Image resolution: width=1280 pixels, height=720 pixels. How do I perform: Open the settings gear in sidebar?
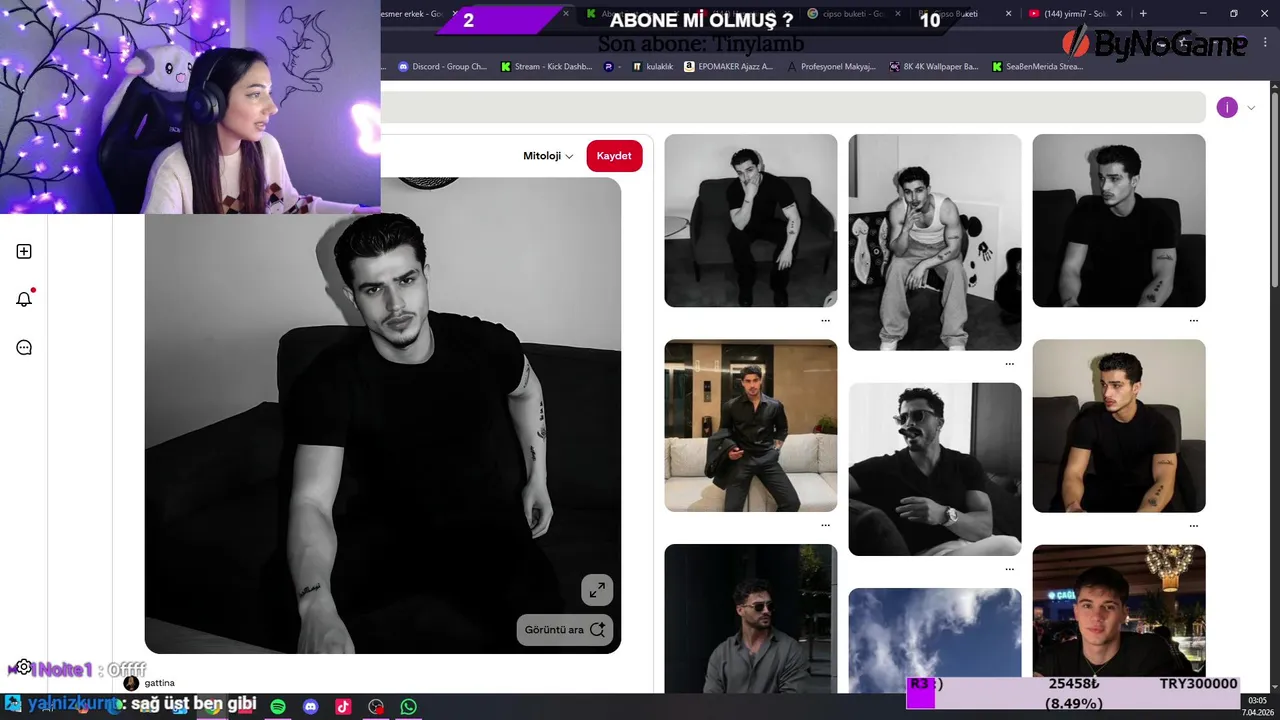(x=23, y=667)
